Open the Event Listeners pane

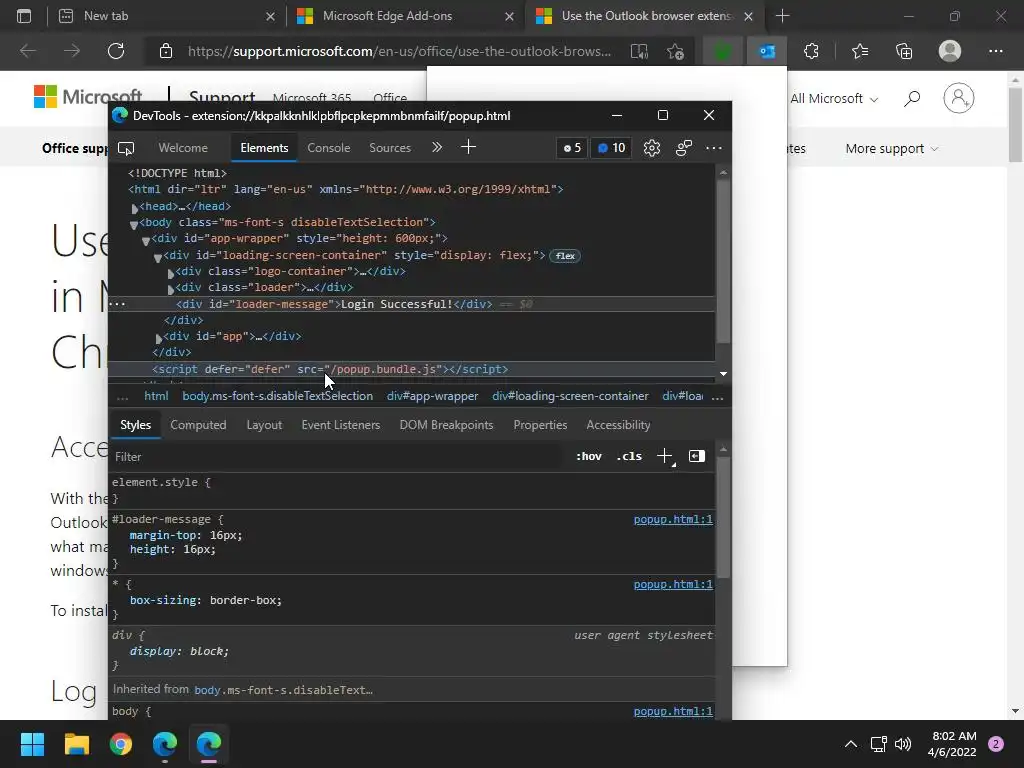pyautogui.click(x=340, y=425)
